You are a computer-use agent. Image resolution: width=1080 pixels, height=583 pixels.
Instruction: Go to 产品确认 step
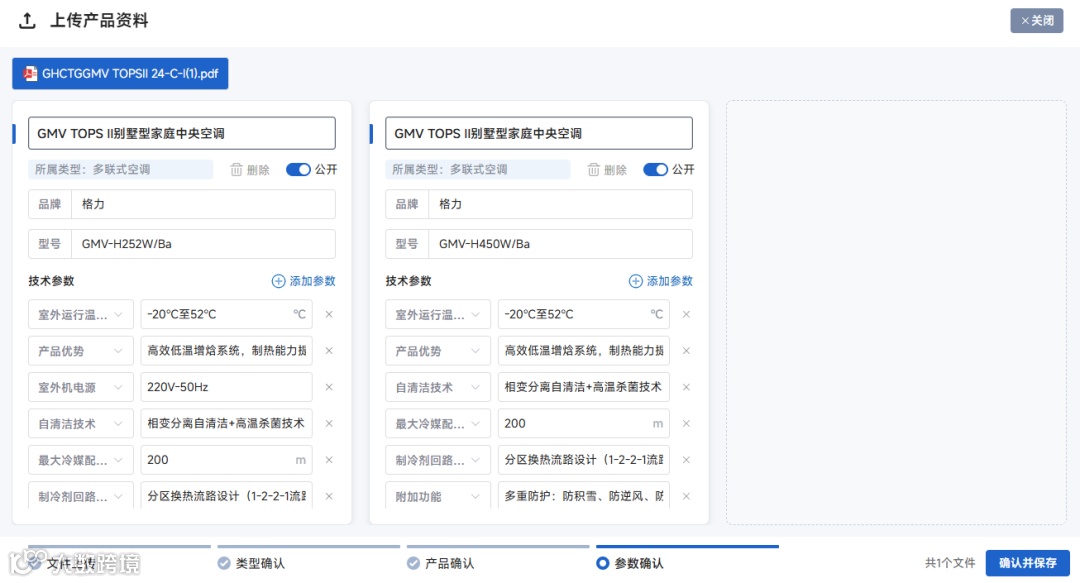click(x=441, y=563)
